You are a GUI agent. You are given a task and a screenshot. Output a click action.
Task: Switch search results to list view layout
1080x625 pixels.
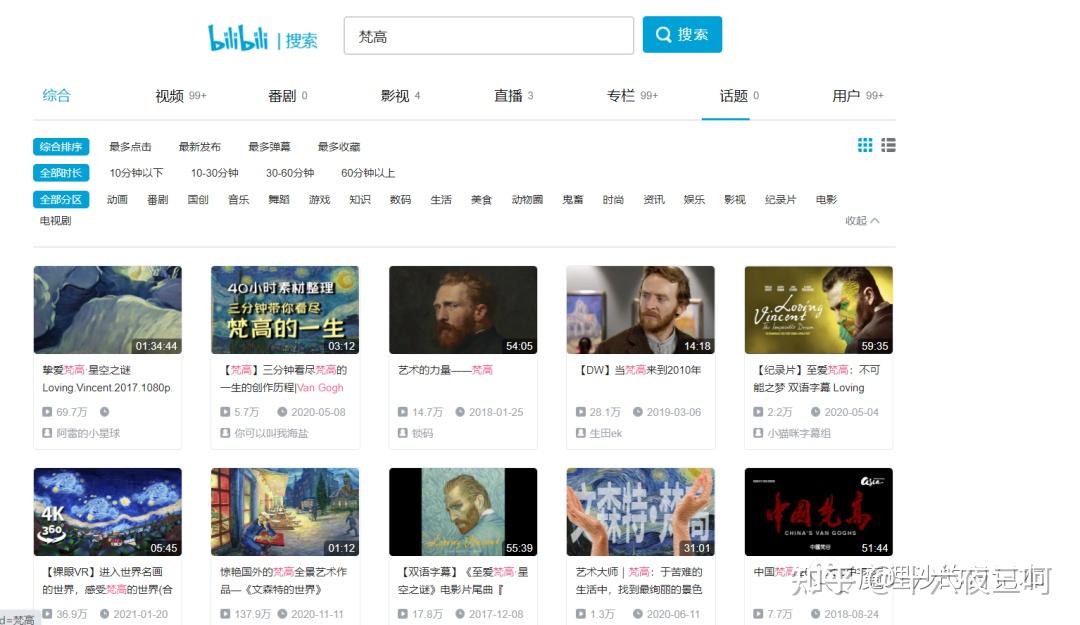click(x=888, y=145)
